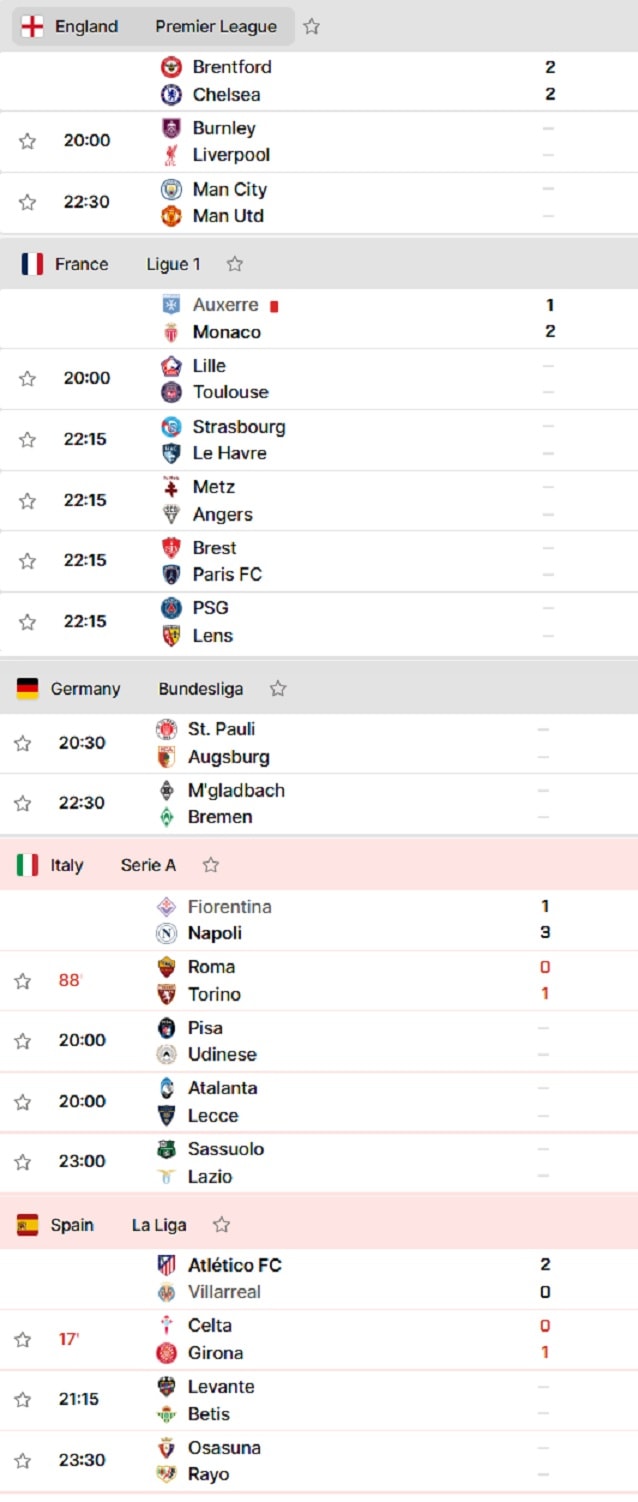Image resolution: width=638 pixels, height=1502 pixels.
Task: Open the Celta vs Girona live match
Action: click(x=319, y=1339)
